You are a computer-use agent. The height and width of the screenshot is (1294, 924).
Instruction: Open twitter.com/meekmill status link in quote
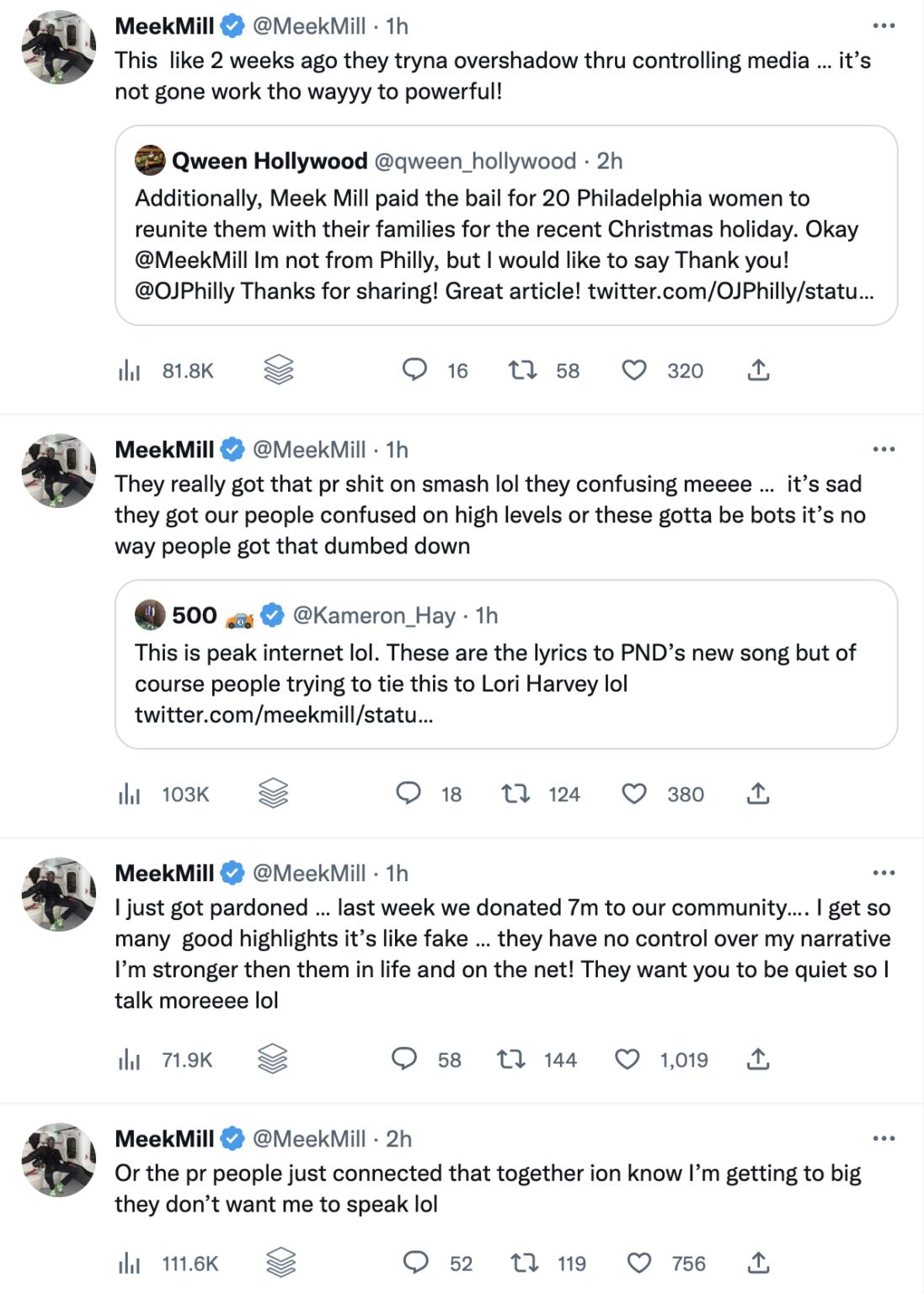[x=284, y=715]
